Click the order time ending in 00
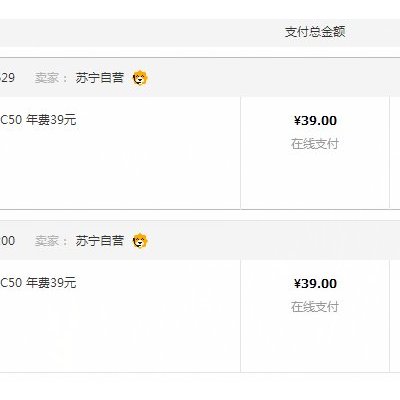The height and width of the screenshot is (400, 400). tap(7, 241)
